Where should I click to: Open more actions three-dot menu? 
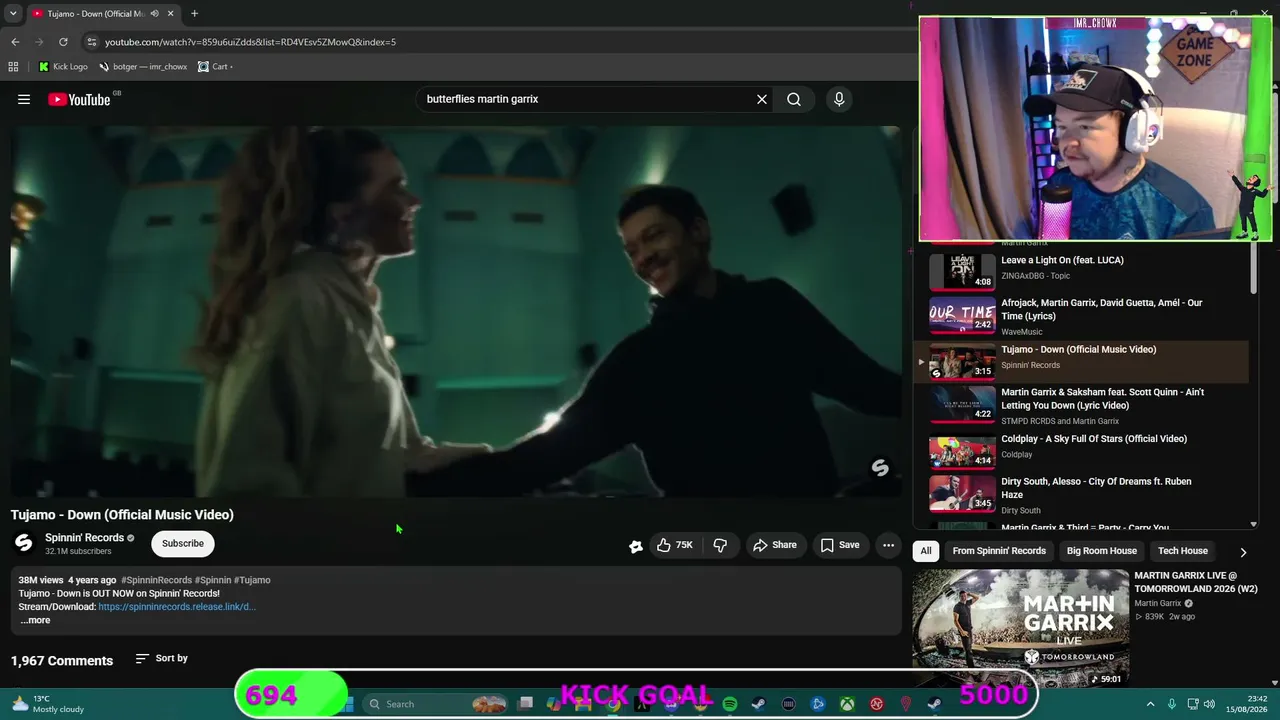point(888,545)
